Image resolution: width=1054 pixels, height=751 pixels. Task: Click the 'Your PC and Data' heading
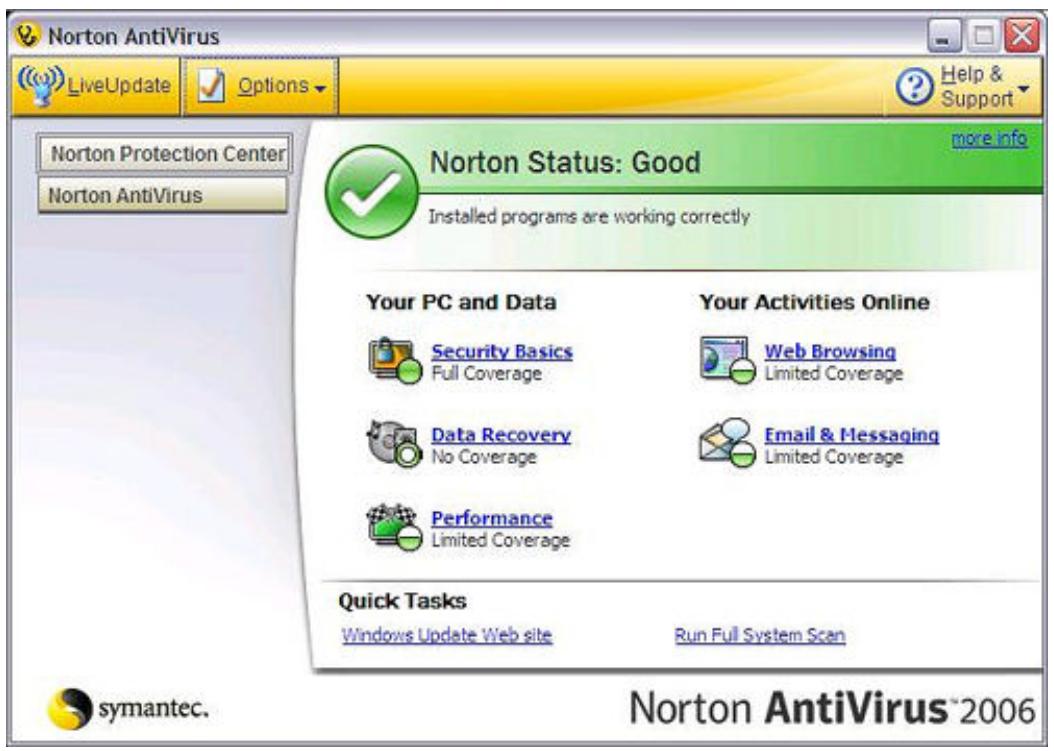pos(461,302)
